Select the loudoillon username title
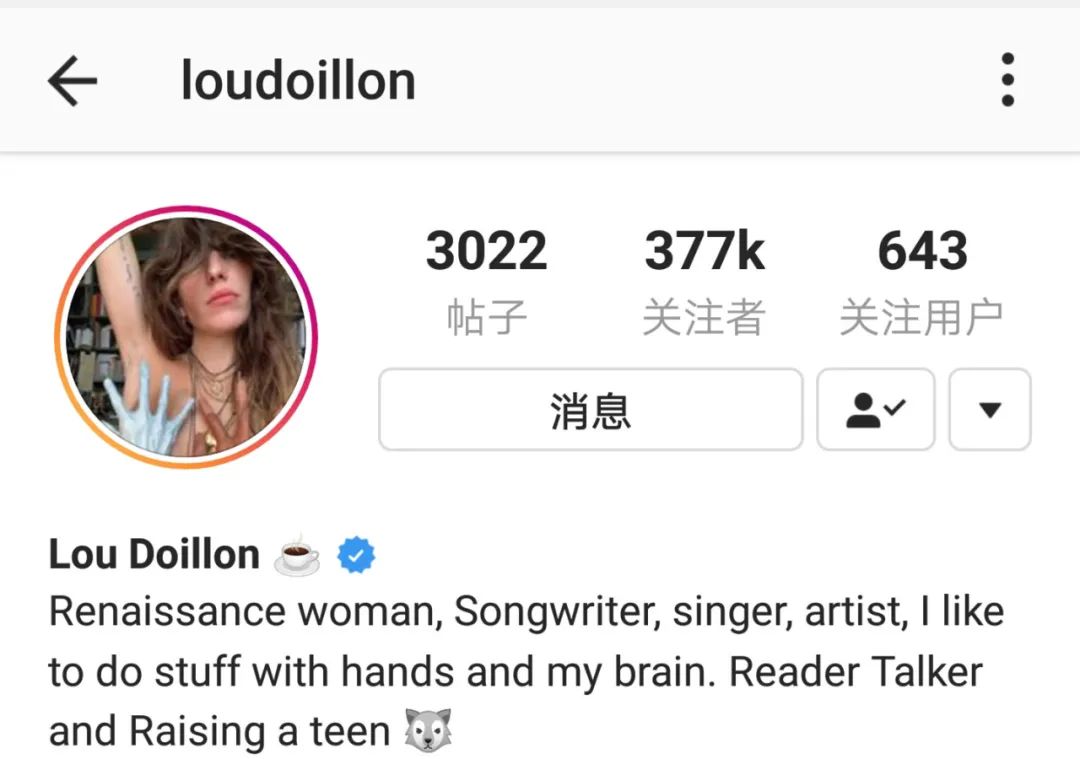 pyautogui.click(x=298, y=81)
